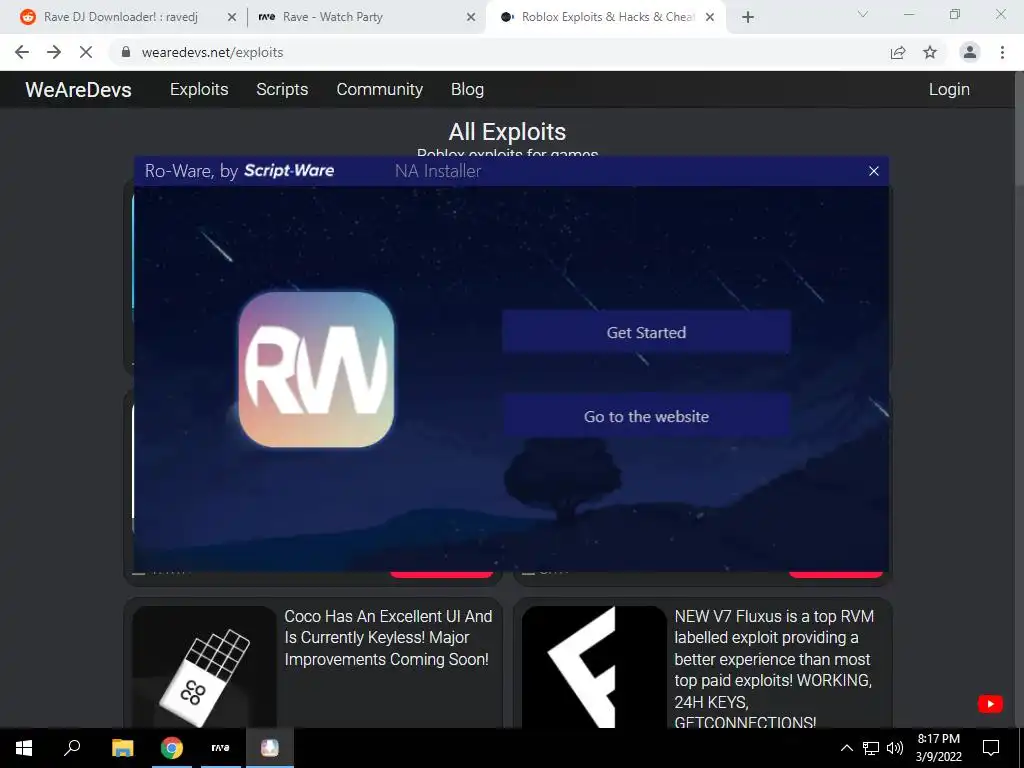Open a new browser tab
Image resolution: width=1024 pixels, height=768 pixels.
click(x=748, y=18)
